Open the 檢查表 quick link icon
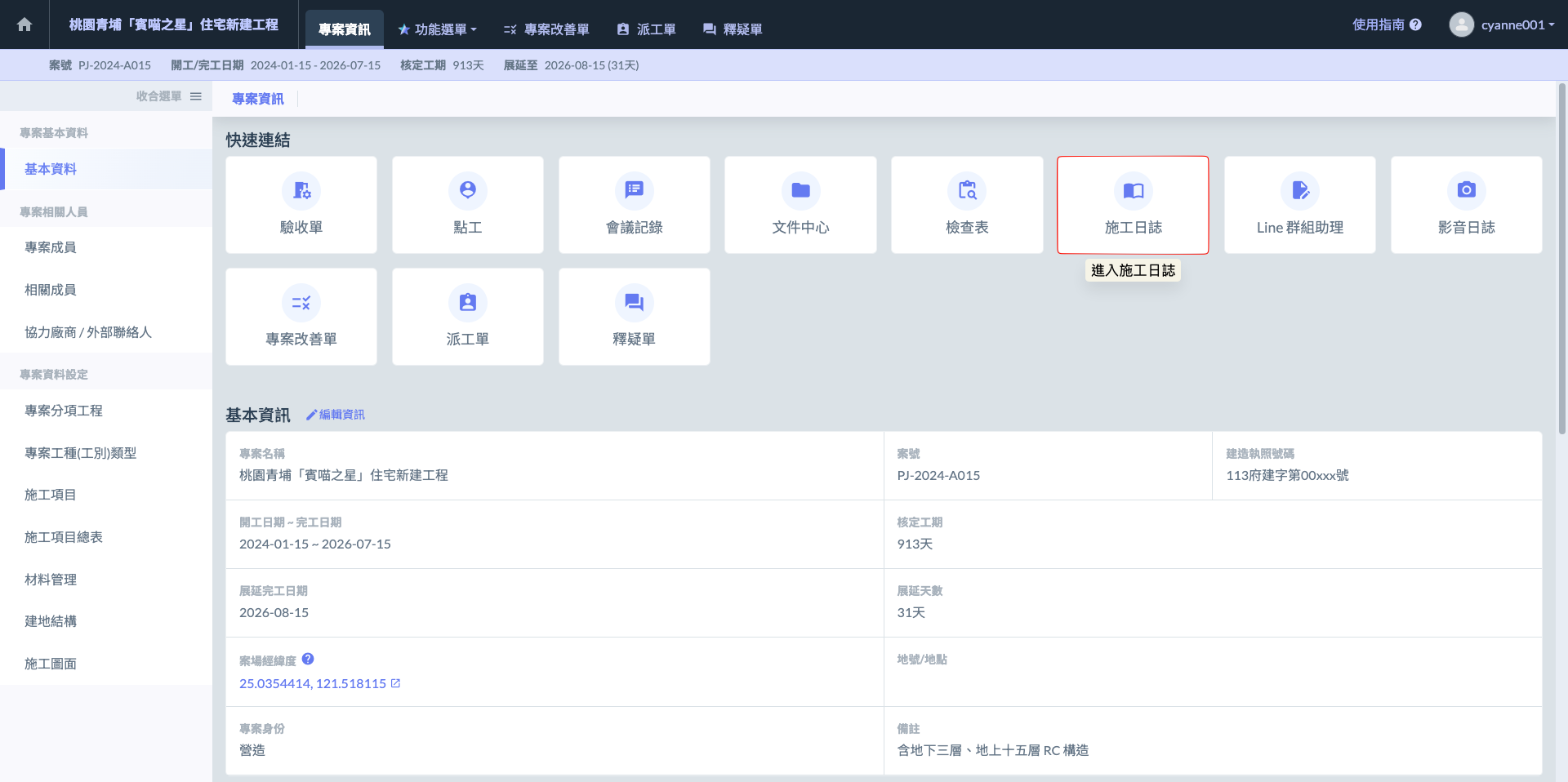The width and height of the screenshot is (1568, 782). tap(967, 190)
